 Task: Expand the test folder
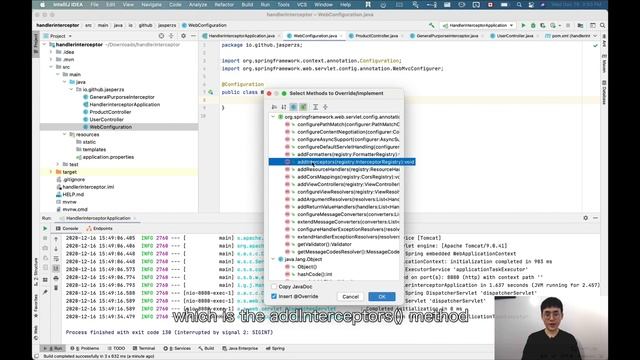point(58,164)
